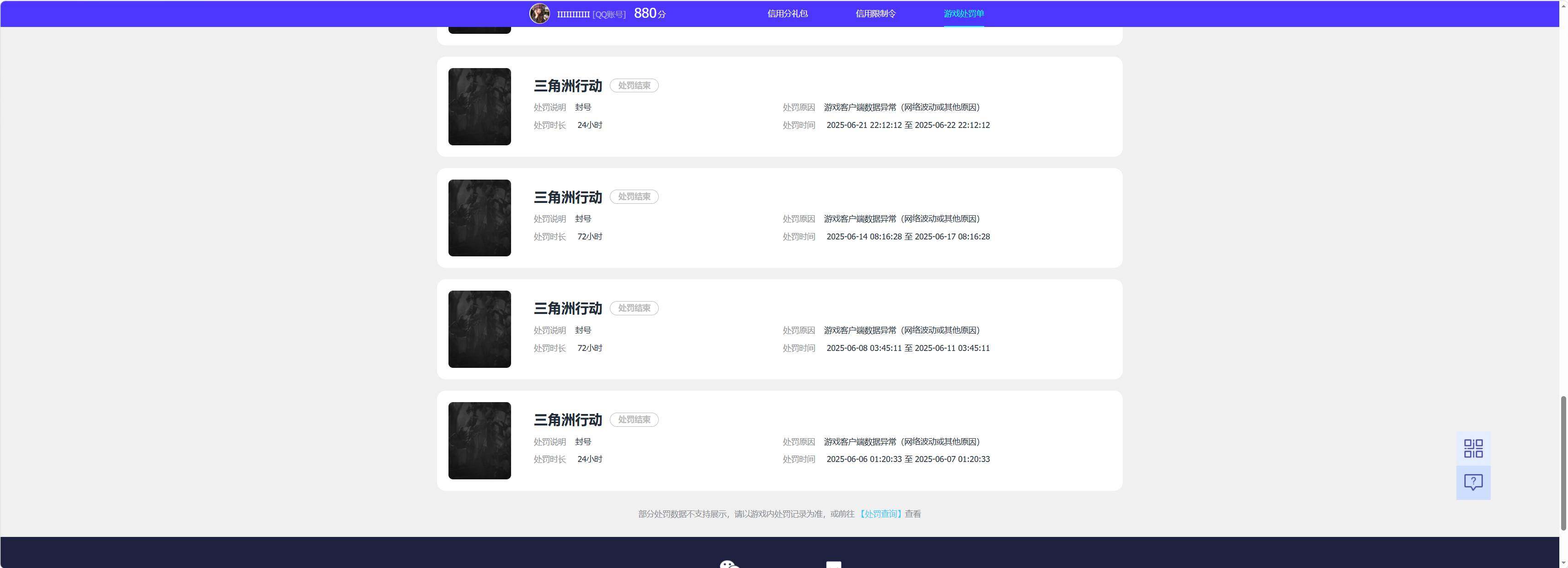Click game thumbnail of the 2025-06-08 penalty record
Viewport: 1568px width, 568px height.
click(x=480, y=329)
